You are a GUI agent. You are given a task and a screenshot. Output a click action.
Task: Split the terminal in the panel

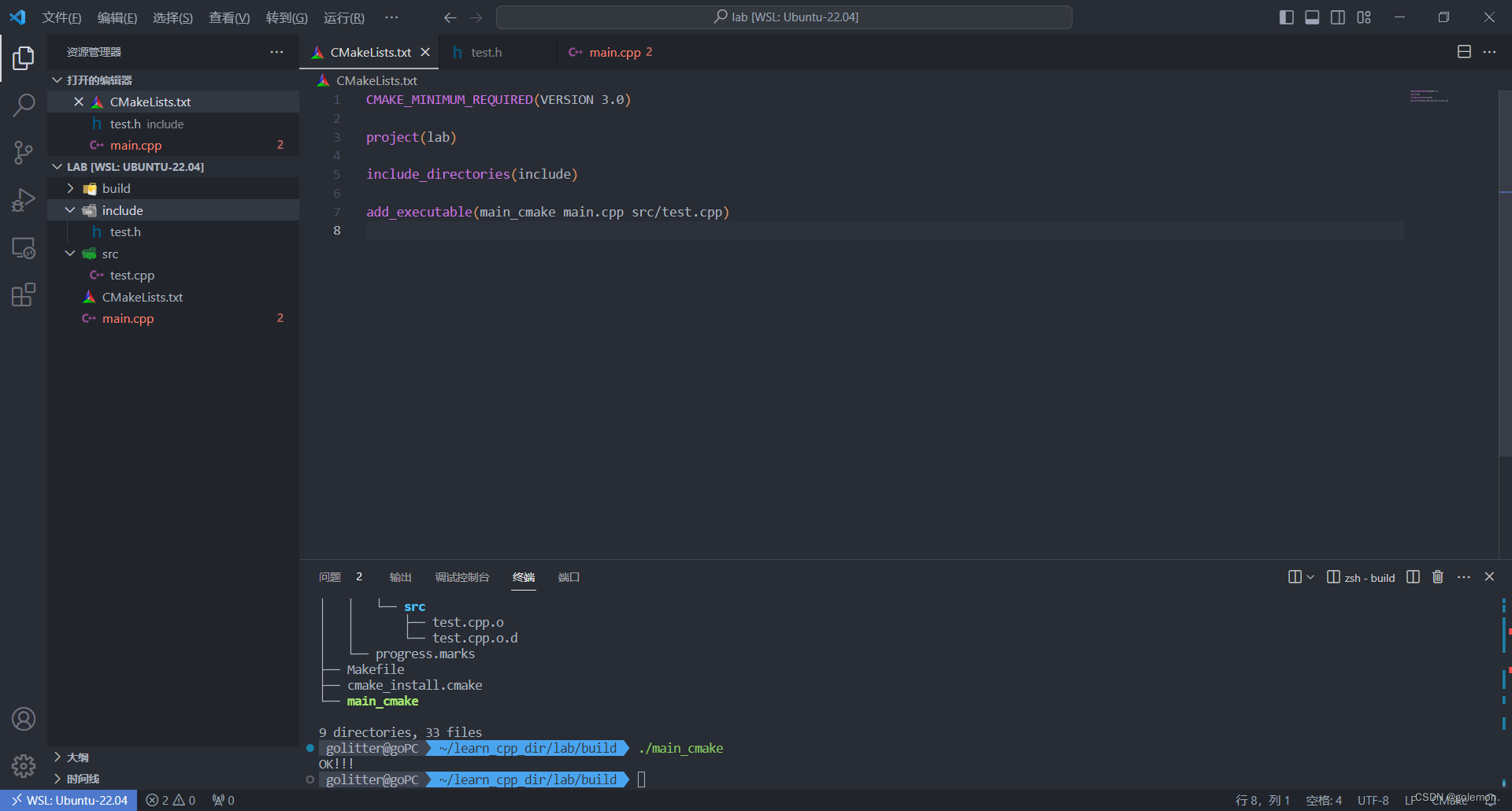click(x=1413, y=577)
